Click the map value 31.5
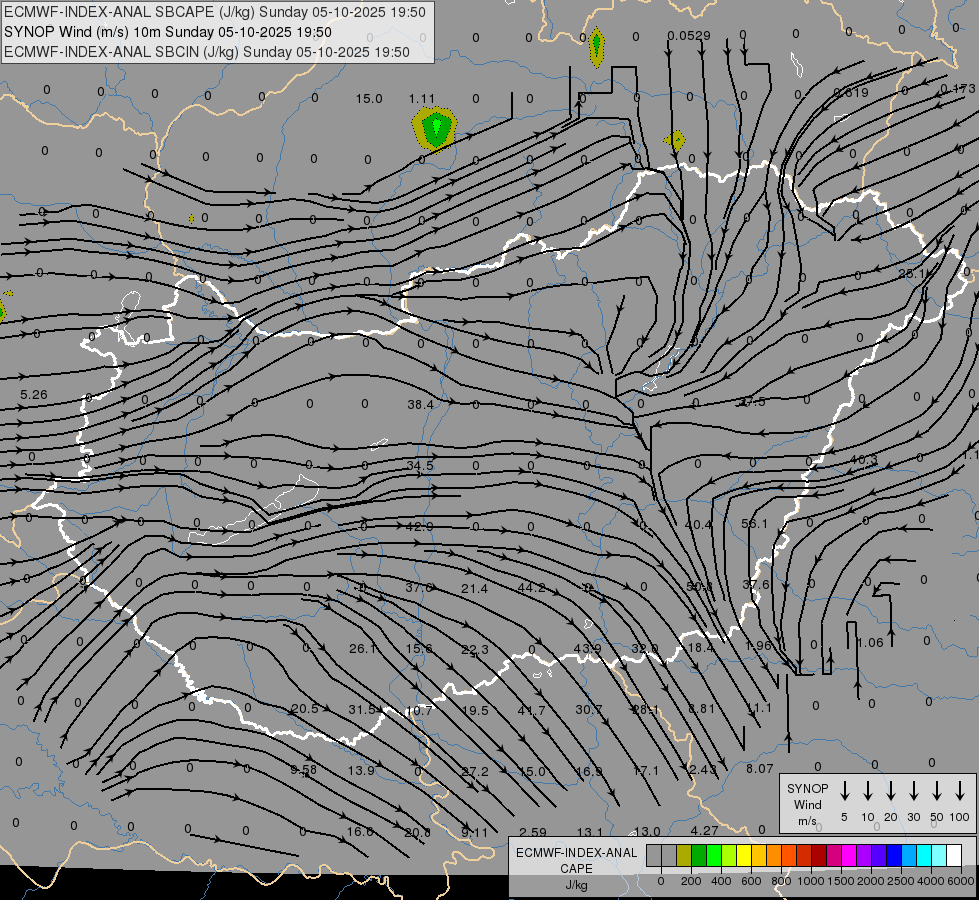 click(x=362, y=710)
